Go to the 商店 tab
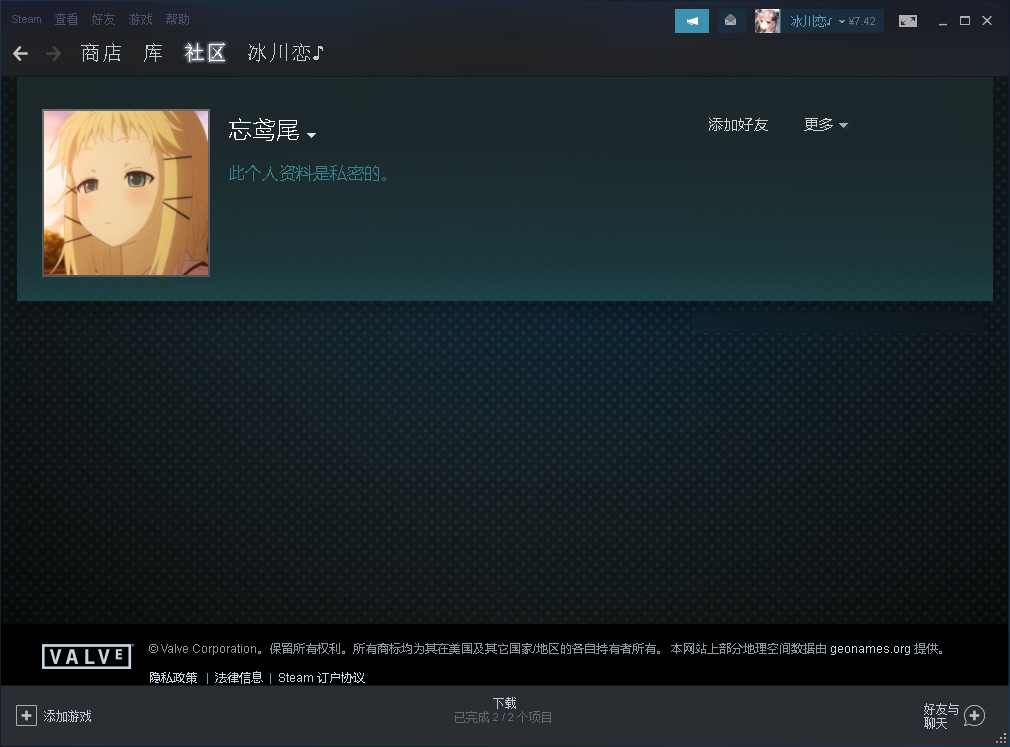 pyautogui.click(x=101, y=53)
